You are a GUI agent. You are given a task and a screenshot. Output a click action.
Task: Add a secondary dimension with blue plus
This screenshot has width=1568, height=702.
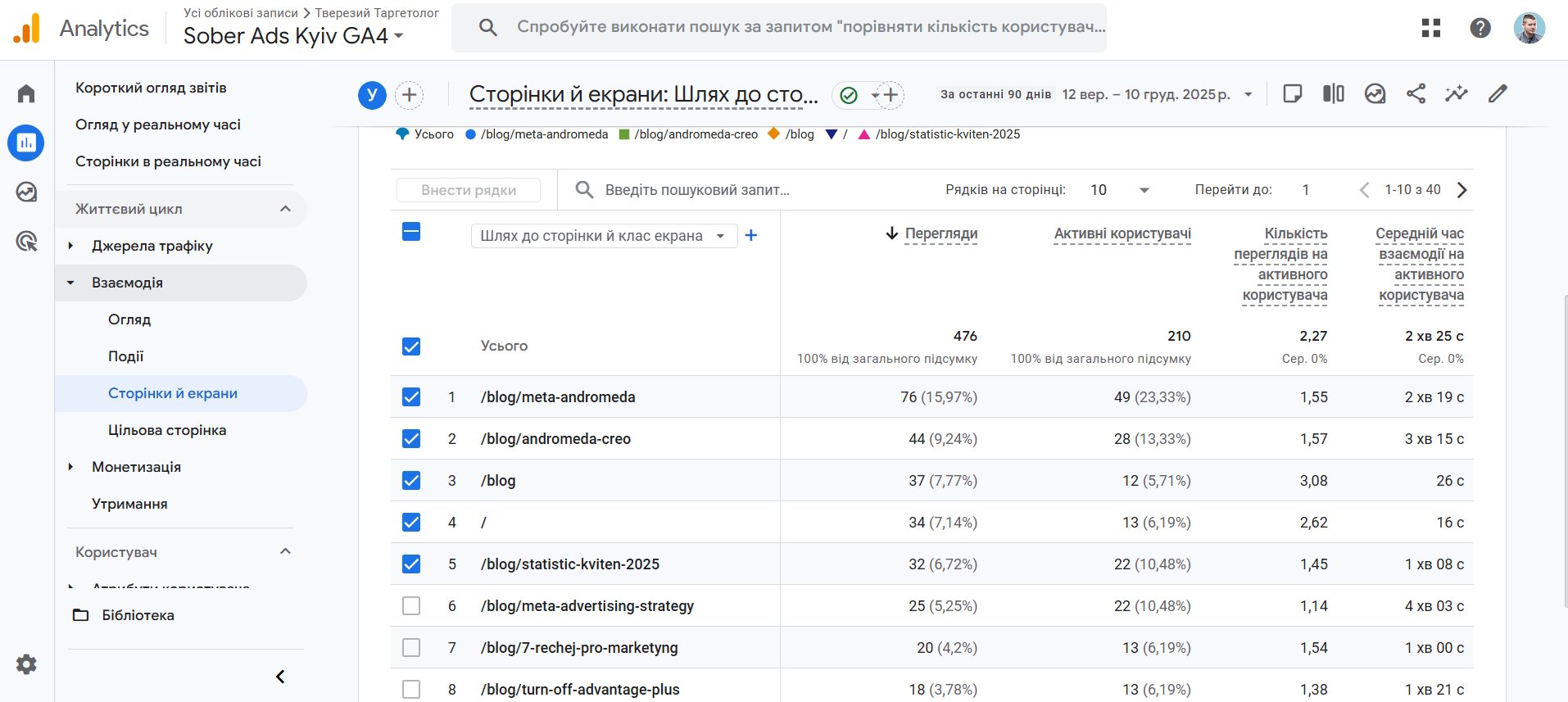click(751, 236)
